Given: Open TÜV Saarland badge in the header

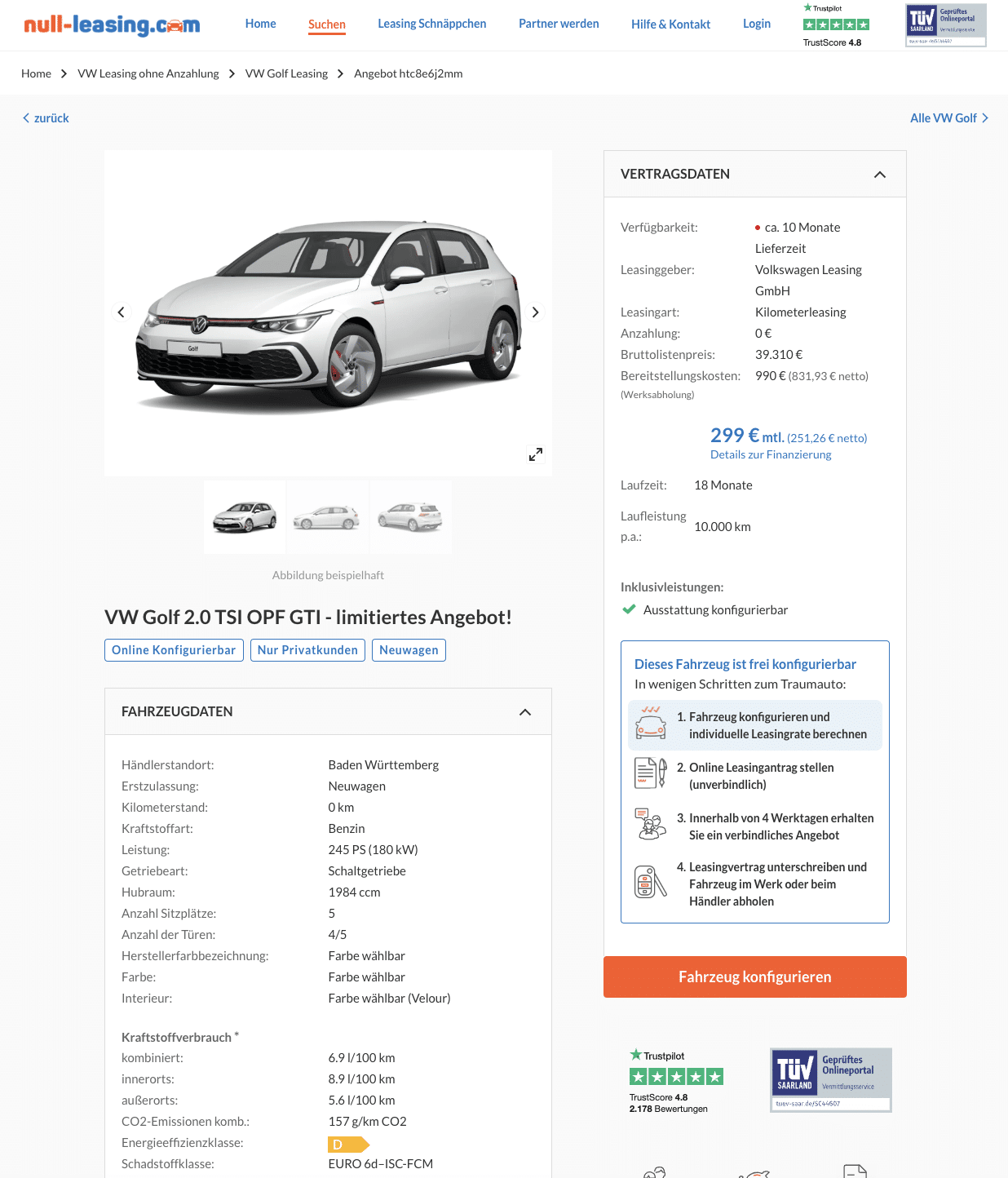Looking at the screenshot, I should [946, 25].
